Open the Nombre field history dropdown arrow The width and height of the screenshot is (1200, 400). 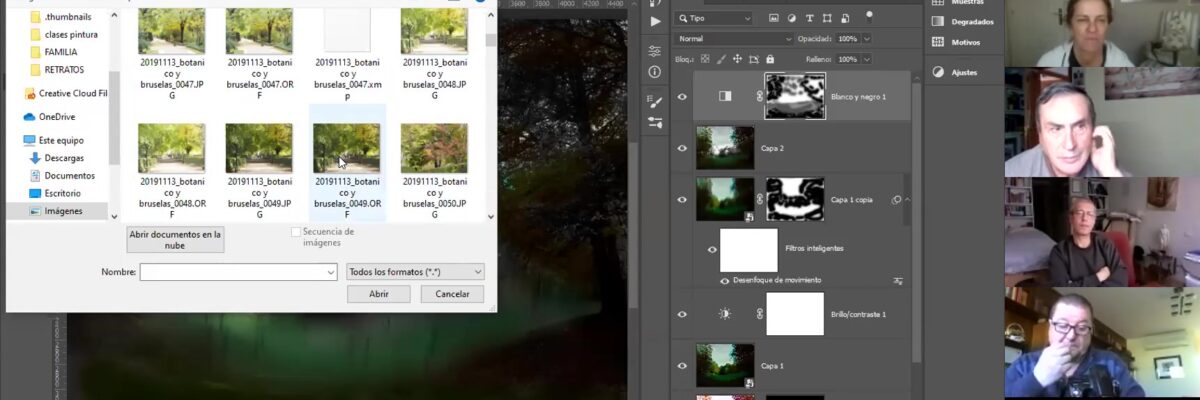pyautogui.click(x=331, y=272)
